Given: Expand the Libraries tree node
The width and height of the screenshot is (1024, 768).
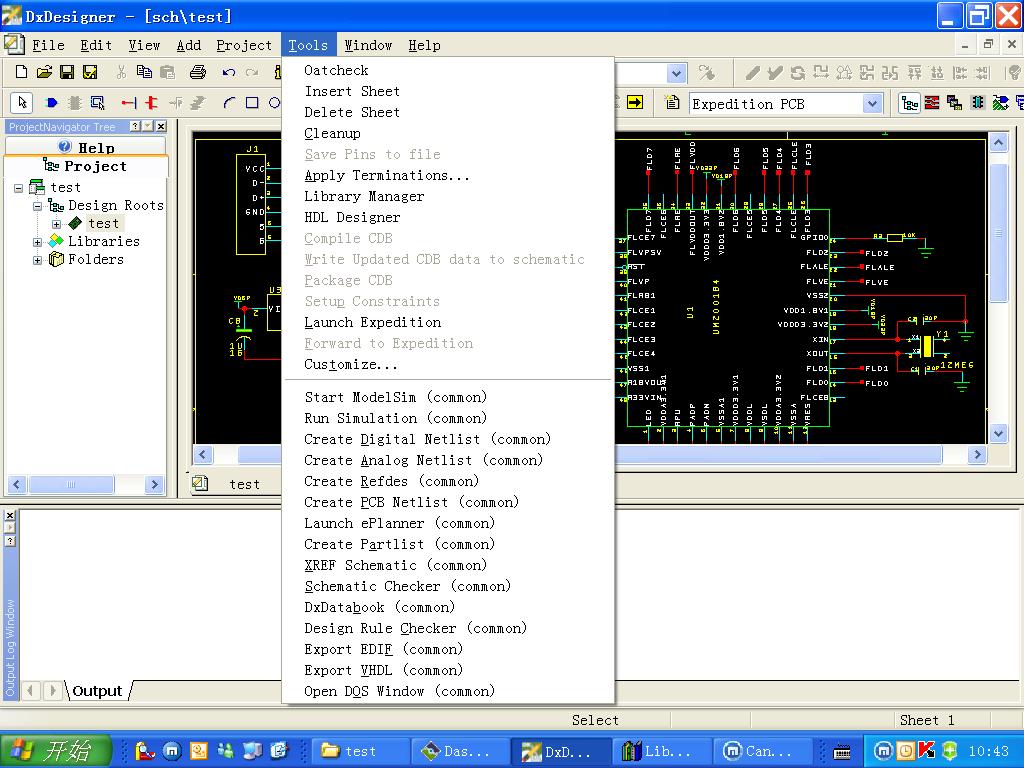Looking at the screenshot, I should pos(38,242).
